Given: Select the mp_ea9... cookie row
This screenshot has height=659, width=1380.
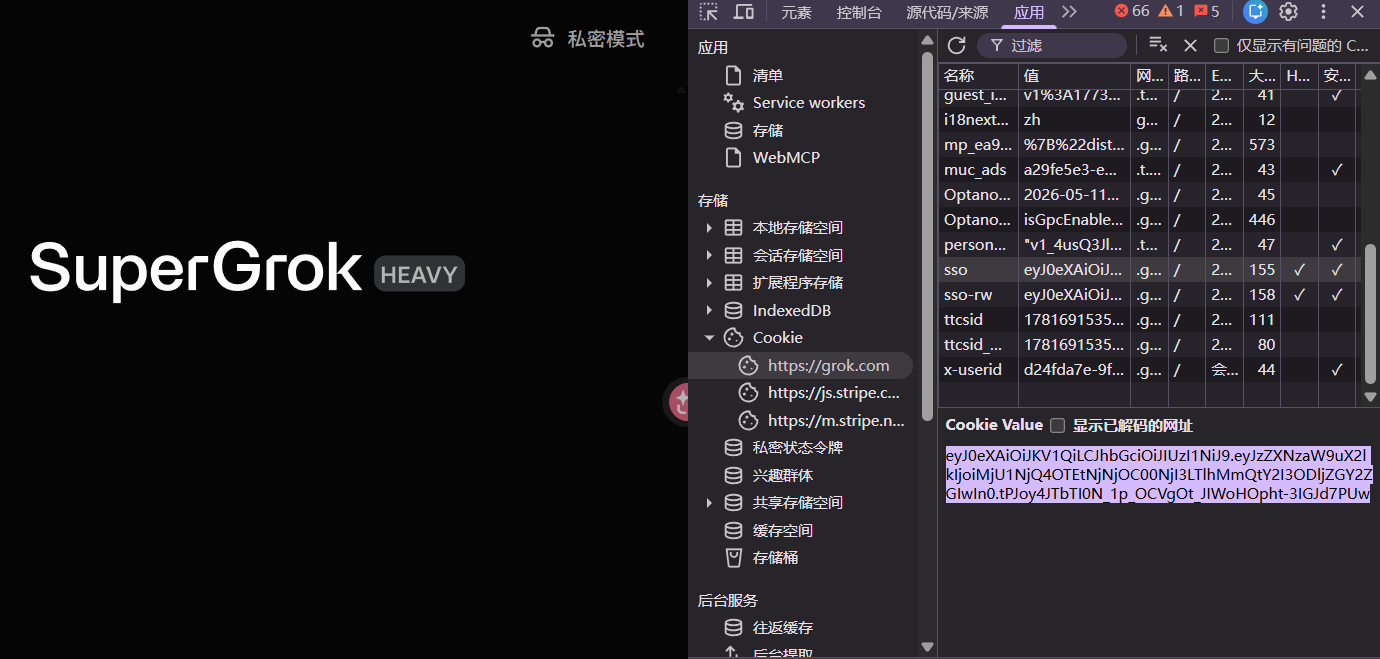Looking at the screenshot, I should pos(1147,144).
